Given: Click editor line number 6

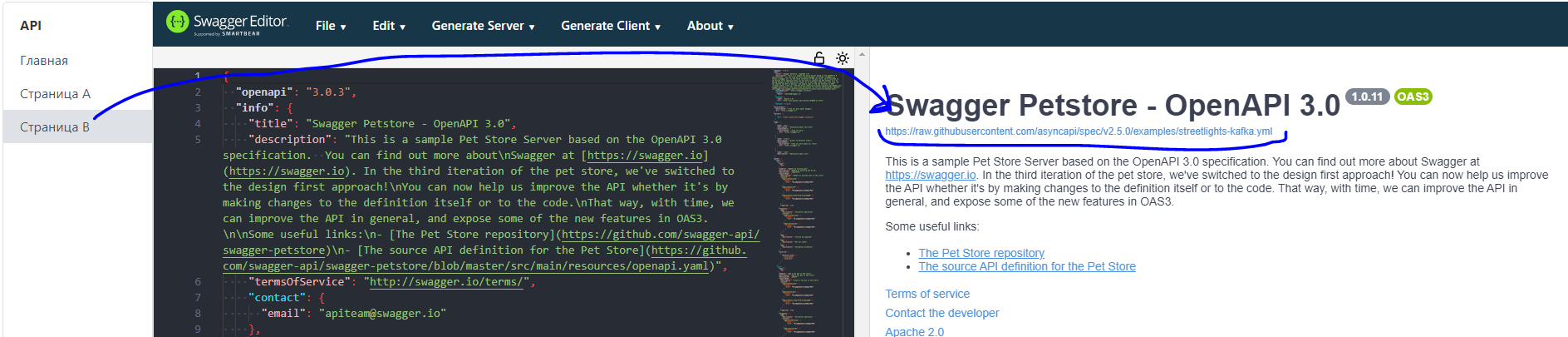Looking at the screenshot, I should coord(198,281).
